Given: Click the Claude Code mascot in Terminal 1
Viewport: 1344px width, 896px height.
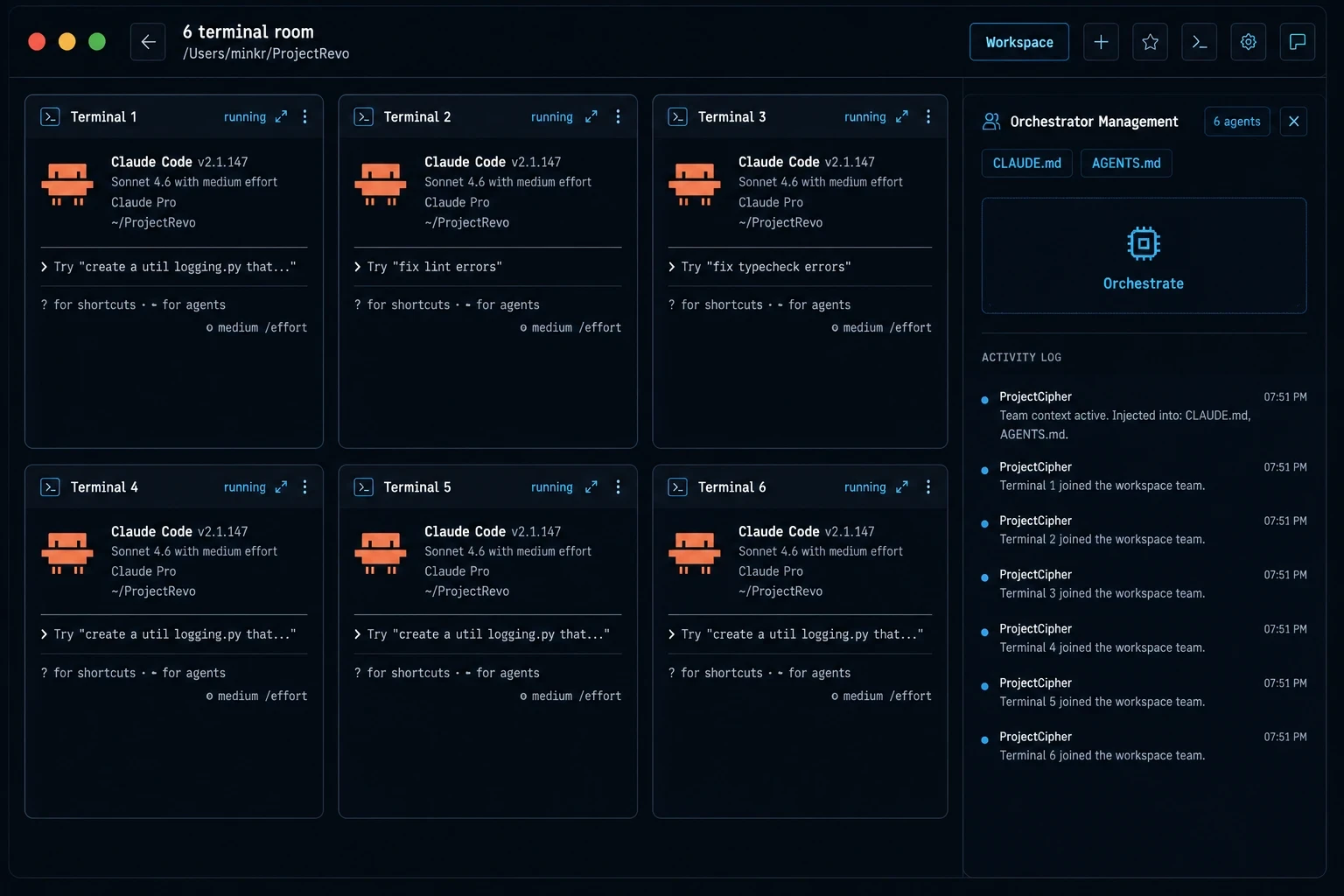Looking at the screenshot, I should pos(67,184).
